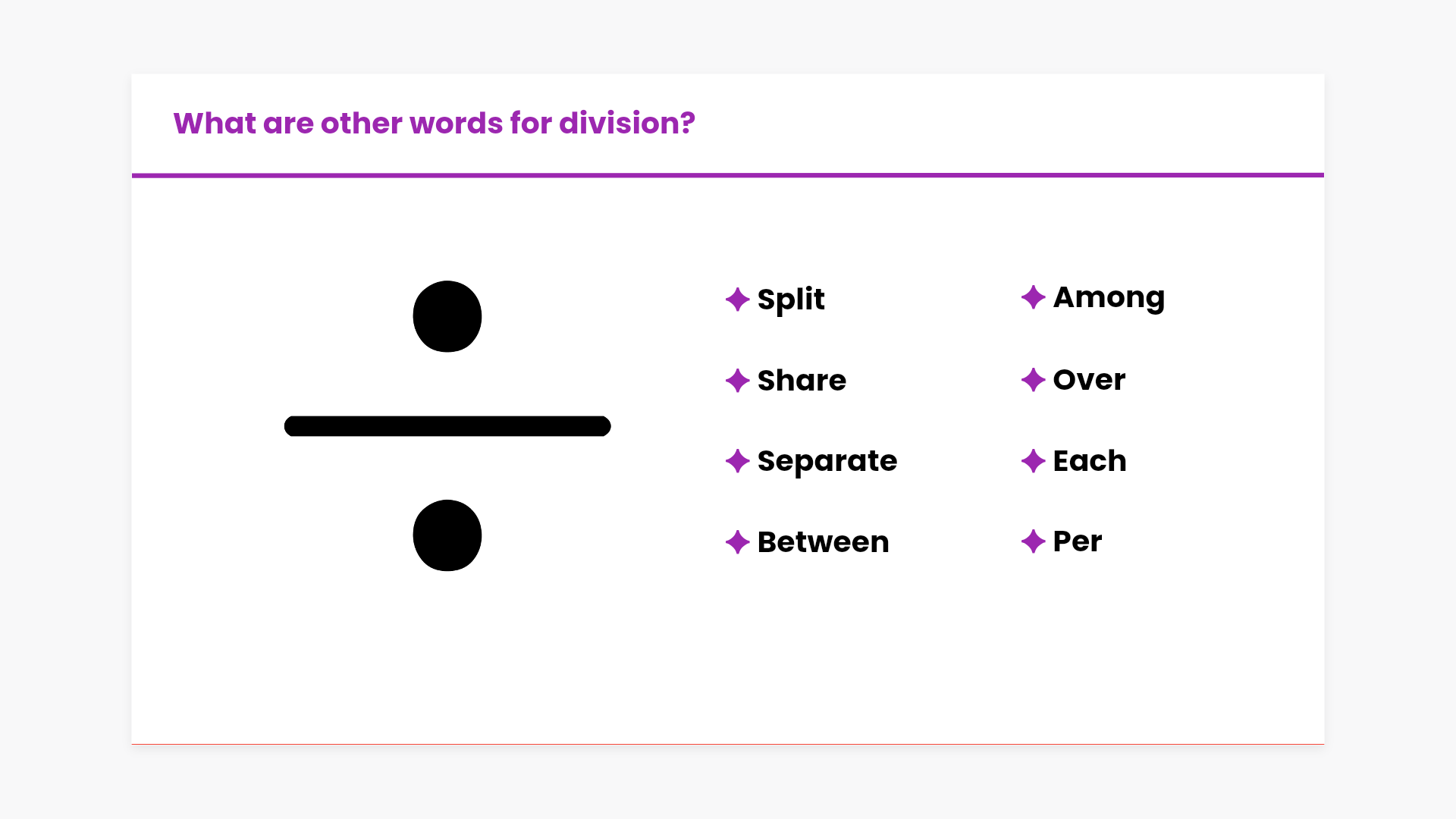Screen dimensions: 1456x819
Task: Select the star bullet next to Separate
Action: (737, 461)
